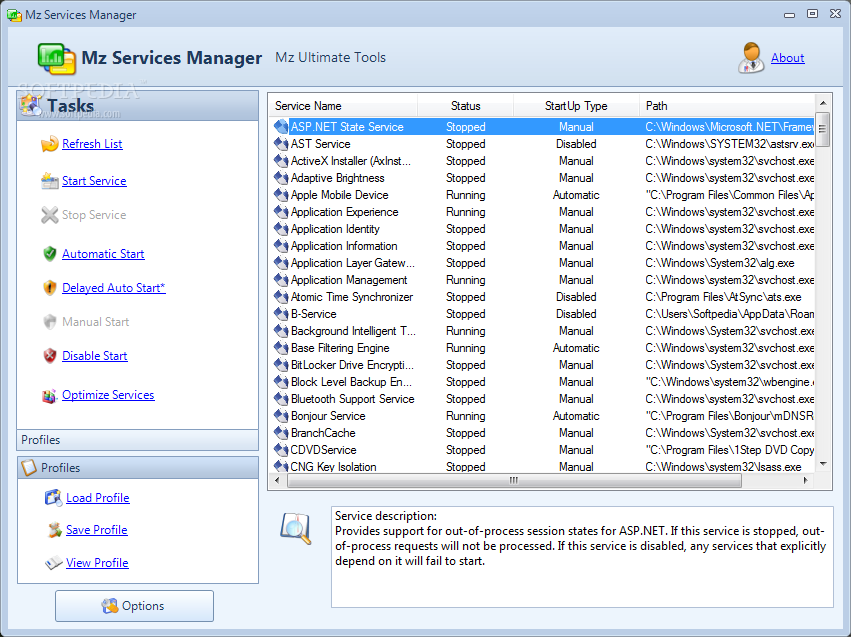Viewport: 851px width, 637px height.
Task: Select the Application Experience row
Action: pos(543,212)
